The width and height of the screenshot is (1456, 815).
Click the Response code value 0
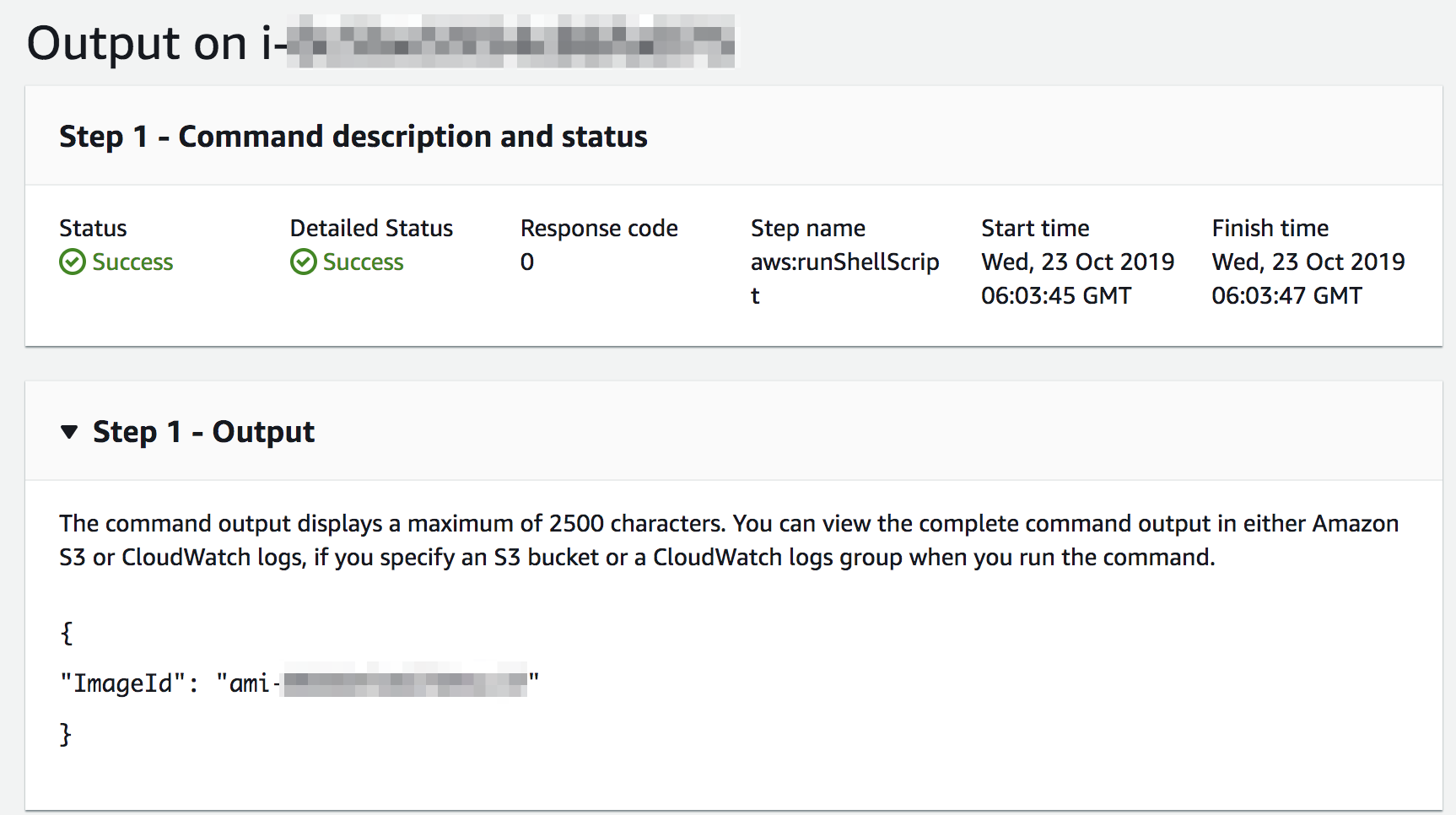(x=527, y=262)
